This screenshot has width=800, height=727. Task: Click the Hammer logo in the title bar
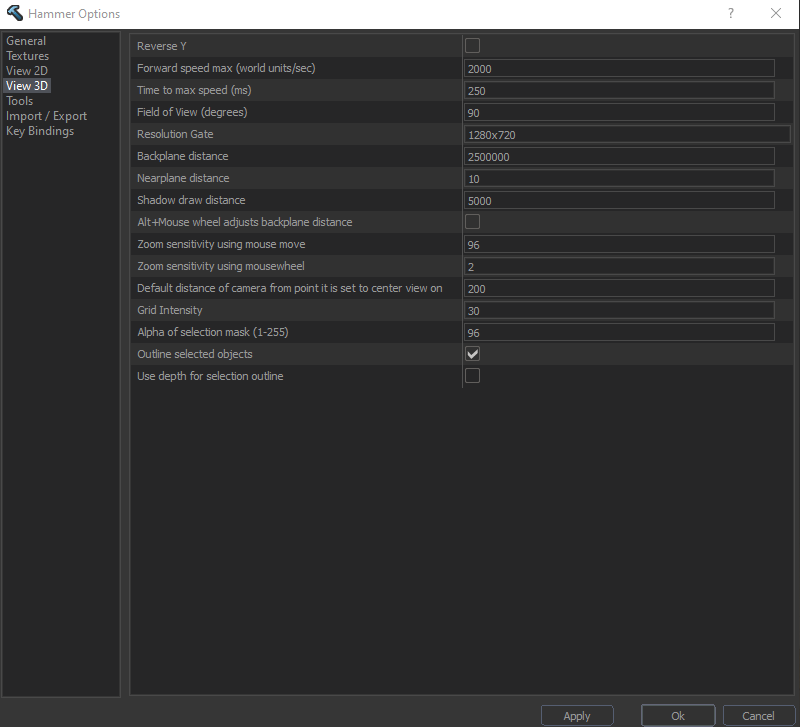(14, 13)
